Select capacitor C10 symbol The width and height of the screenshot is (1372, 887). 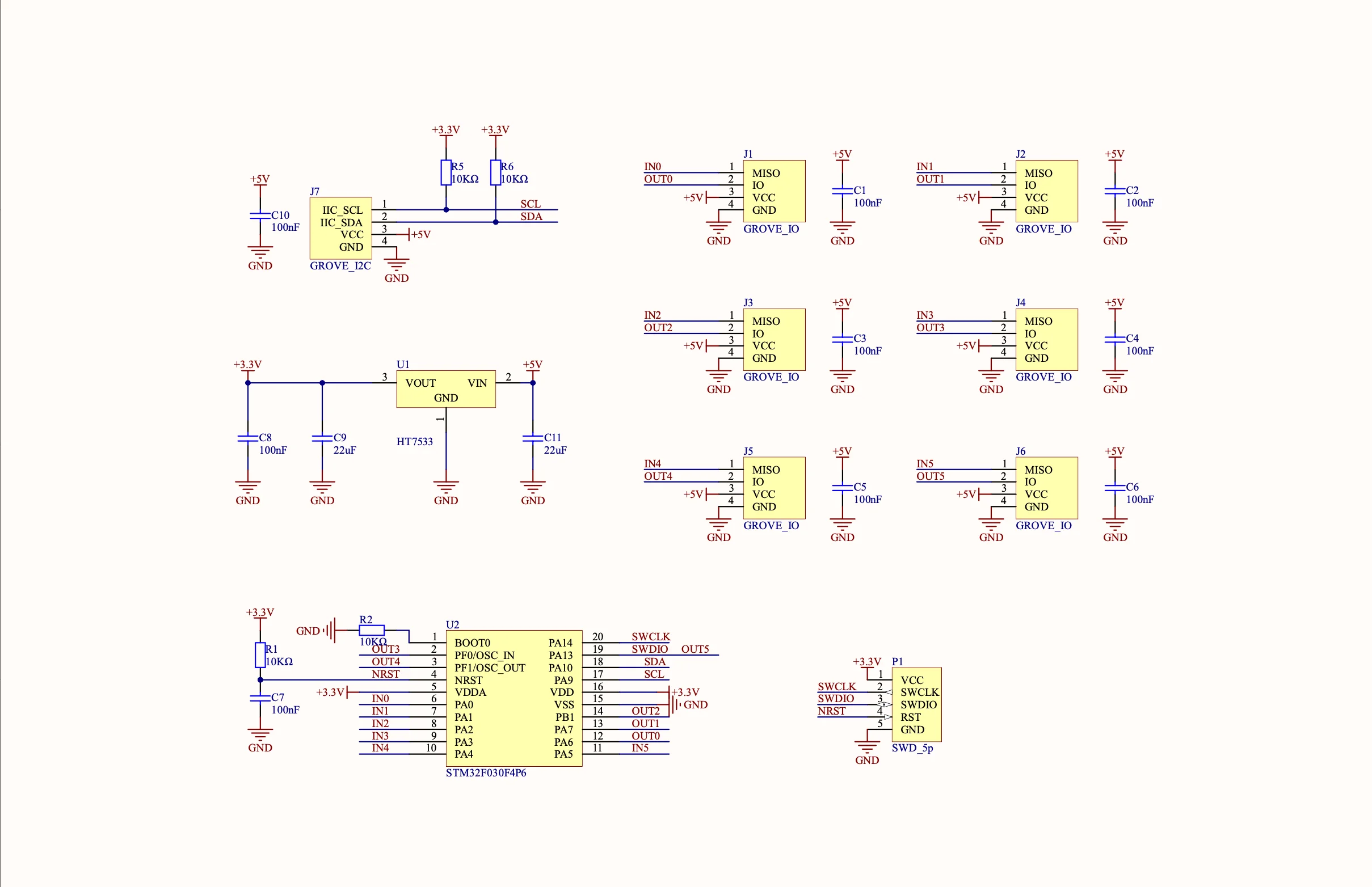pyautogui.click(x=260, y=216)
